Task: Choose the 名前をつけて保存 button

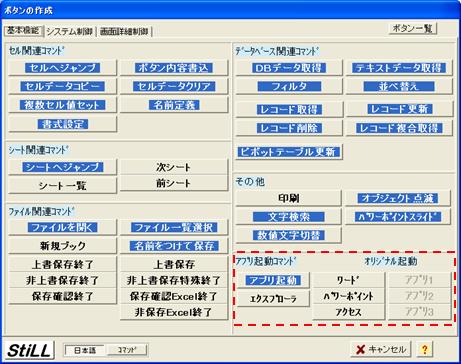Action: [174, 246]
